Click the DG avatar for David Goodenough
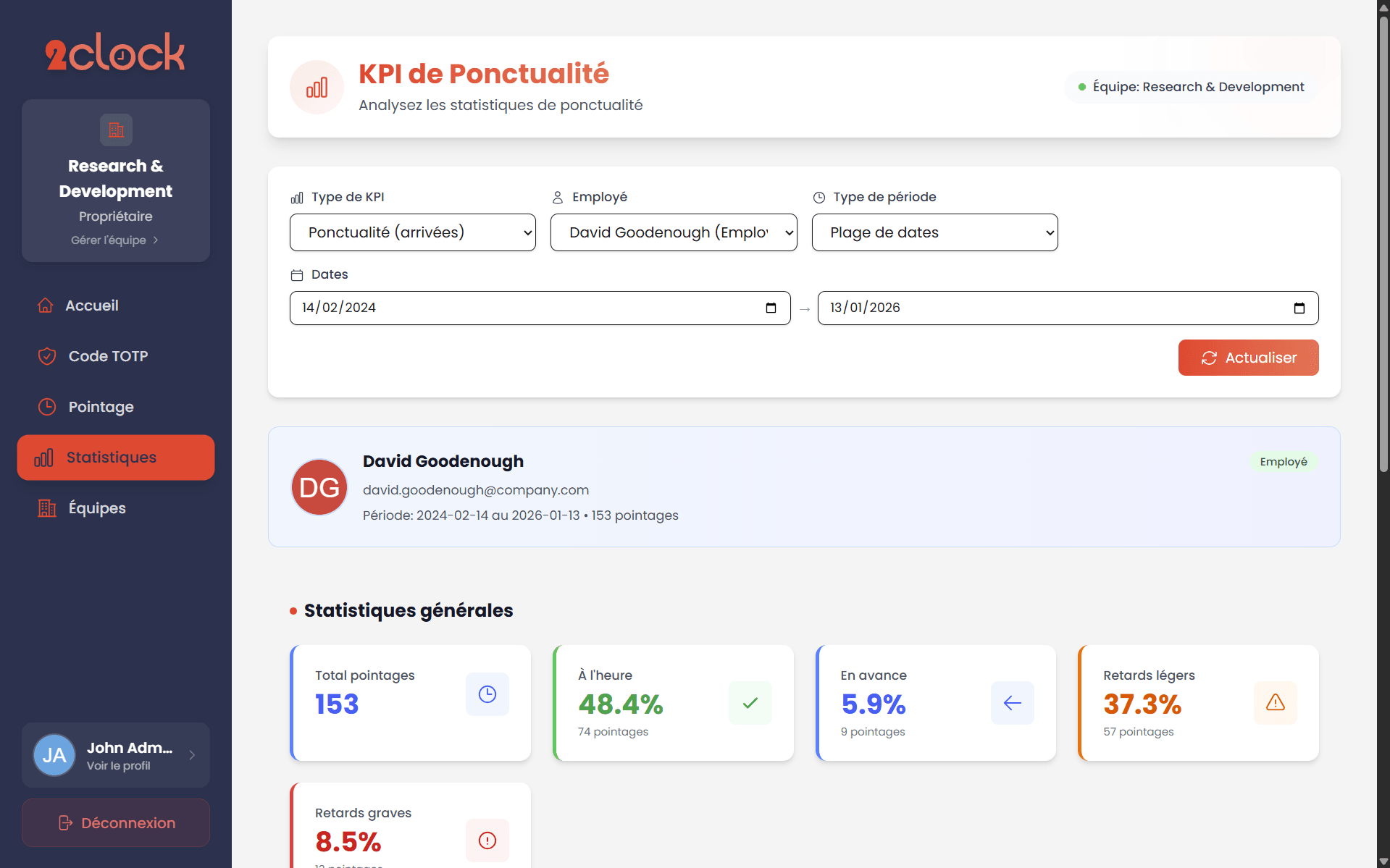The image size is (1390, 868). point(319,487)
